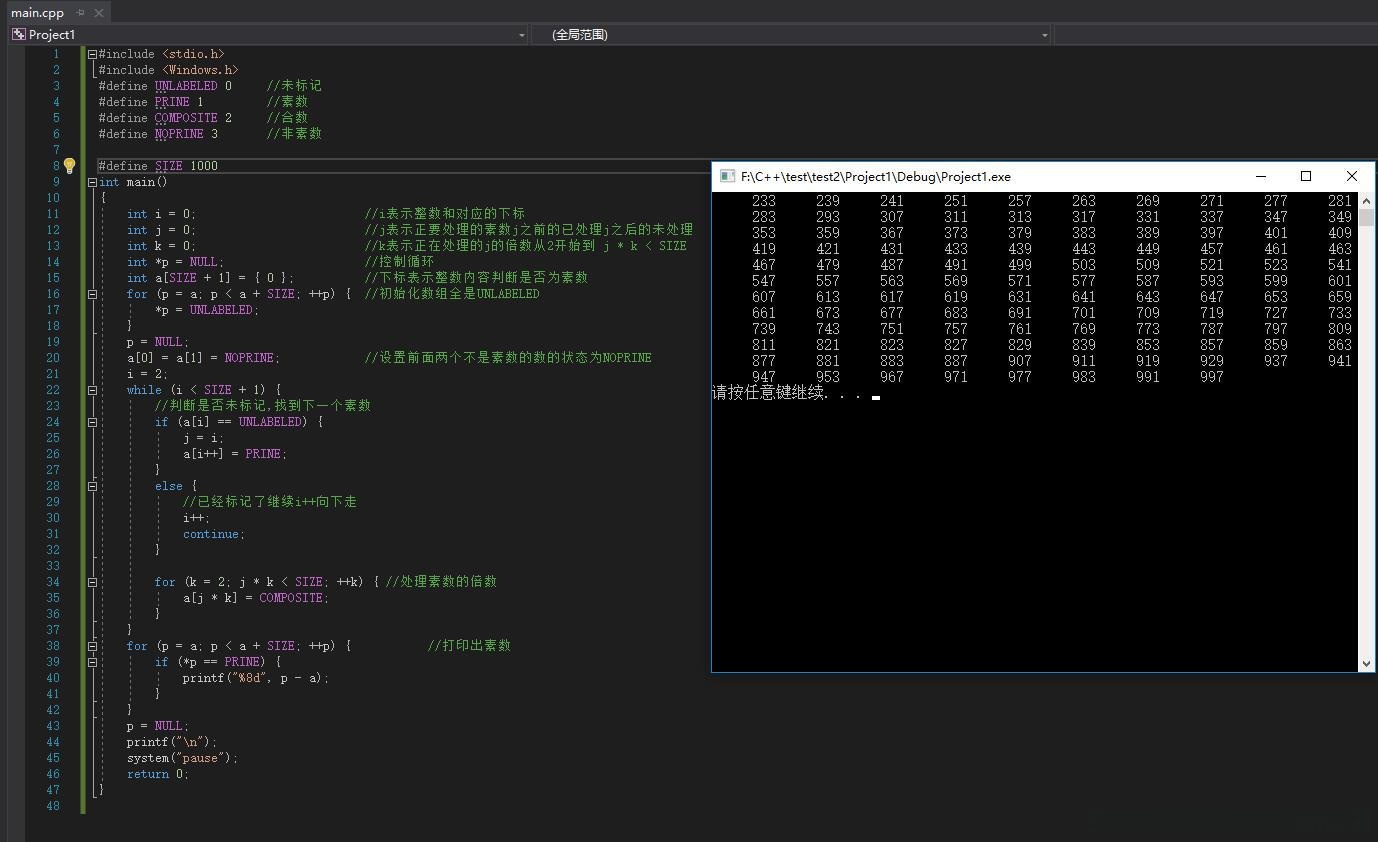Collapse the main() function at line 9
Screen dimensions: 1378x842
(x=92, y=182)
